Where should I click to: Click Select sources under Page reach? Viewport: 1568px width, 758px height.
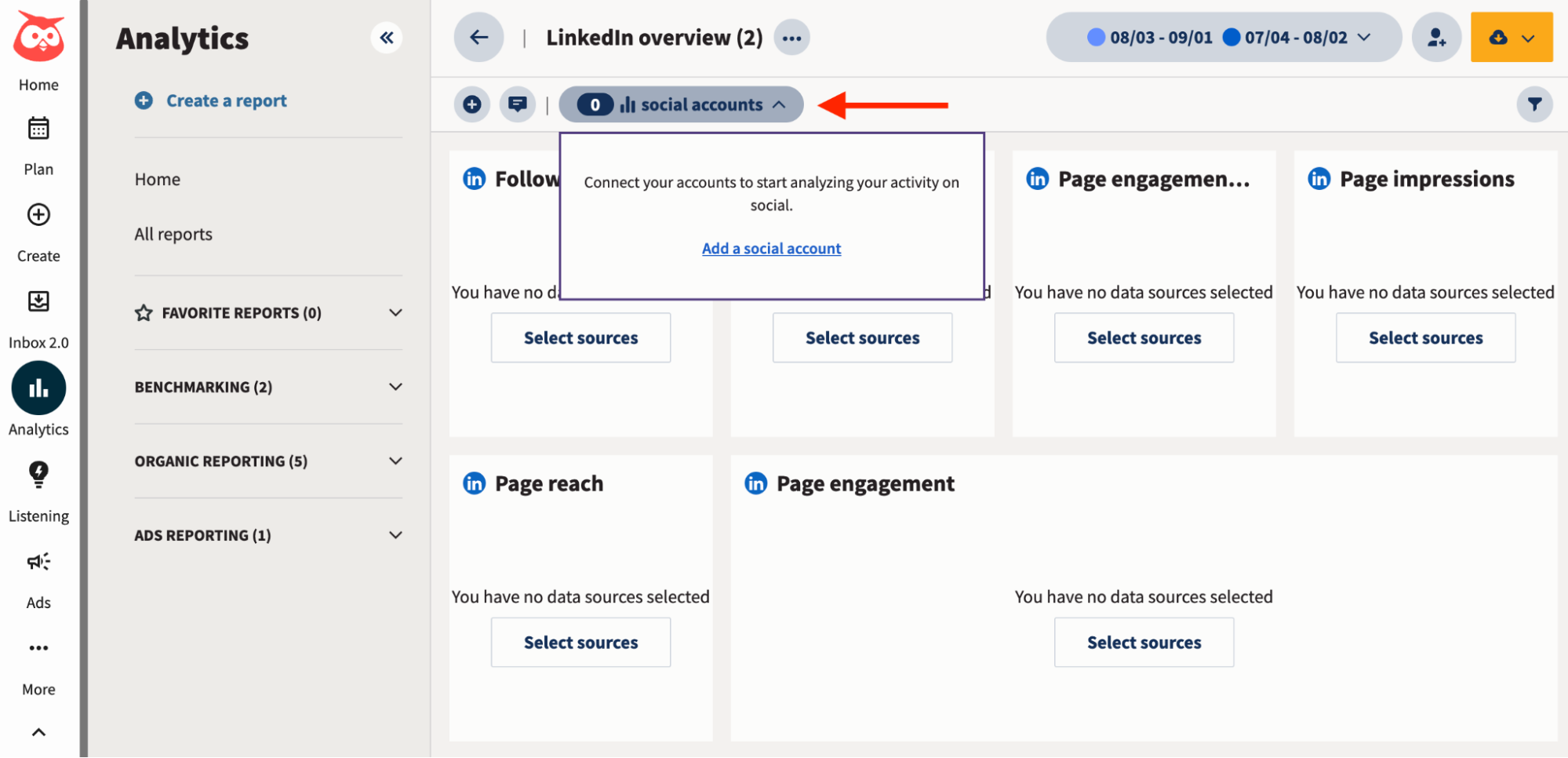pos(580,642)
